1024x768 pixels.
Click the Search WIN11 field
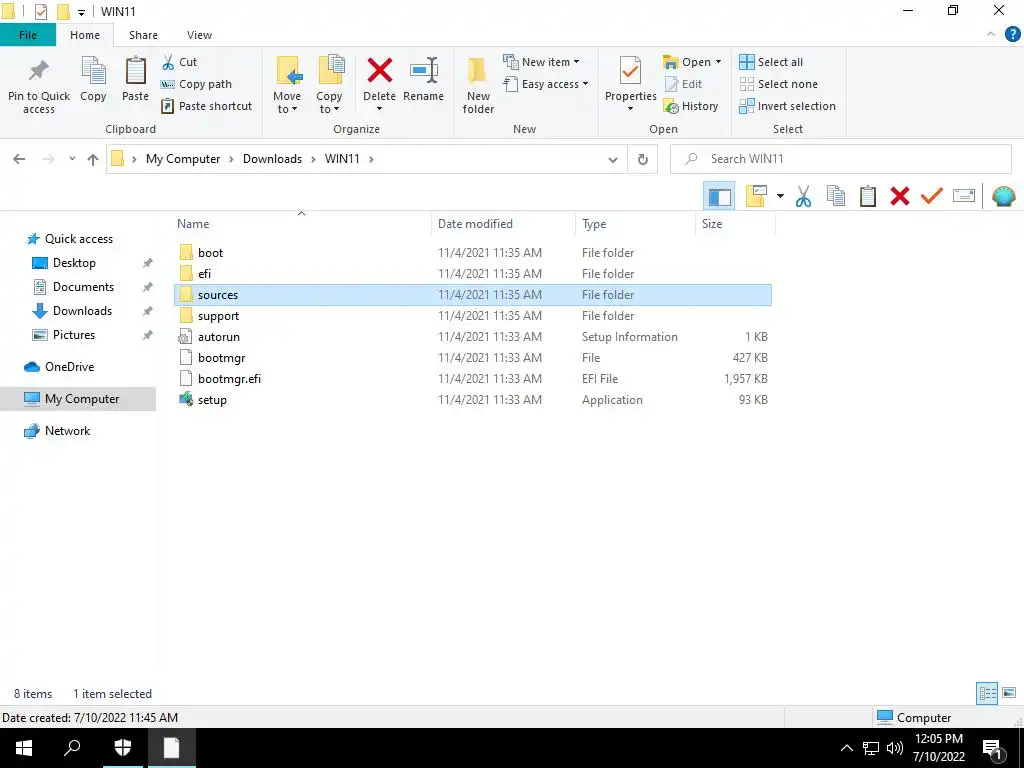coord(841,159)
